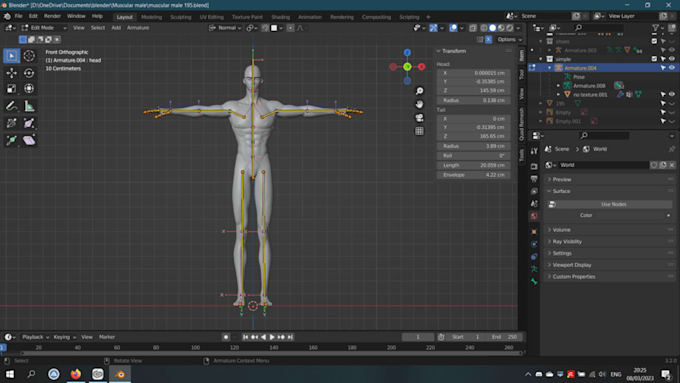
Task: Open Firefox from Windows taskbar
Action: tap(76, 374)
